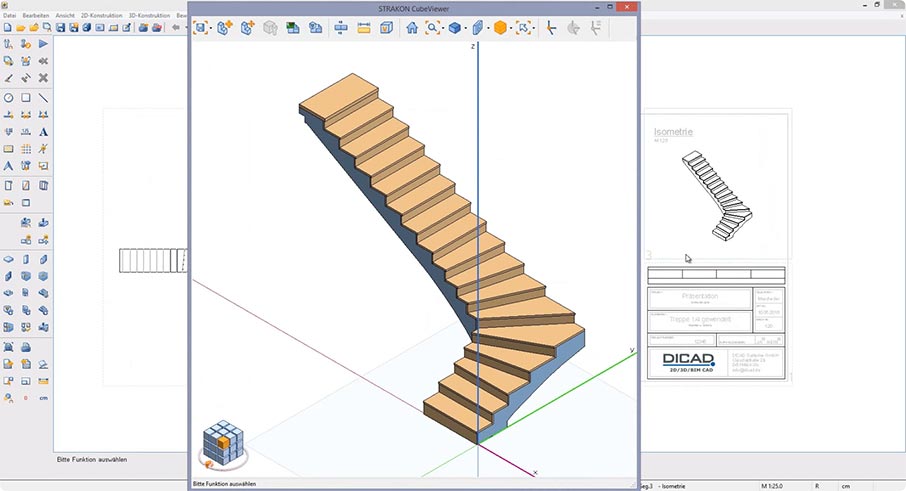This screenshot has width=906, height=491.
Task: Open the Datei menu
Action: click(8, 16)
